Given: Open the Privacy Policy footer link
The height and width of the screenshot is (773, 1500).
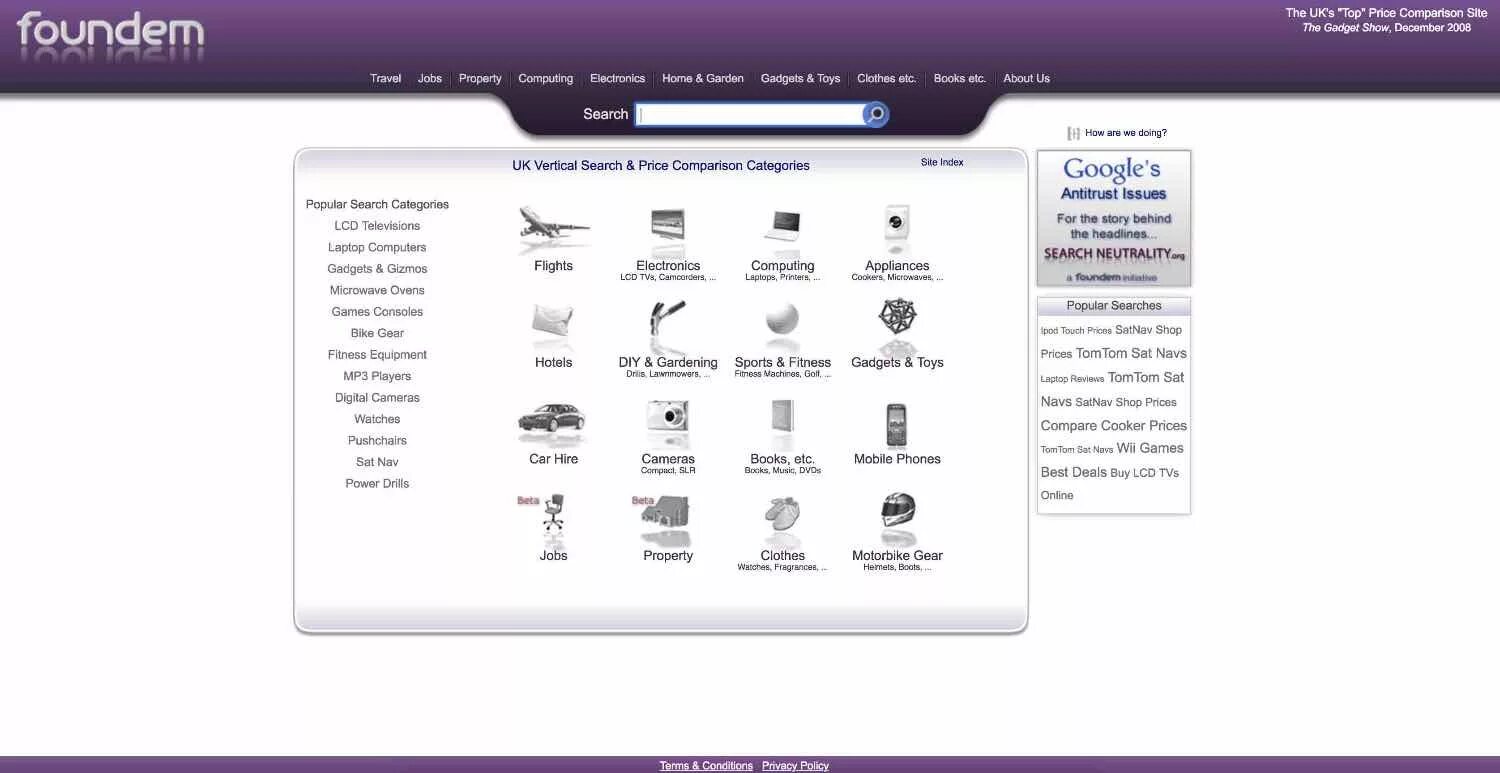Looking at the screenshot, I should tap(795, 766).
